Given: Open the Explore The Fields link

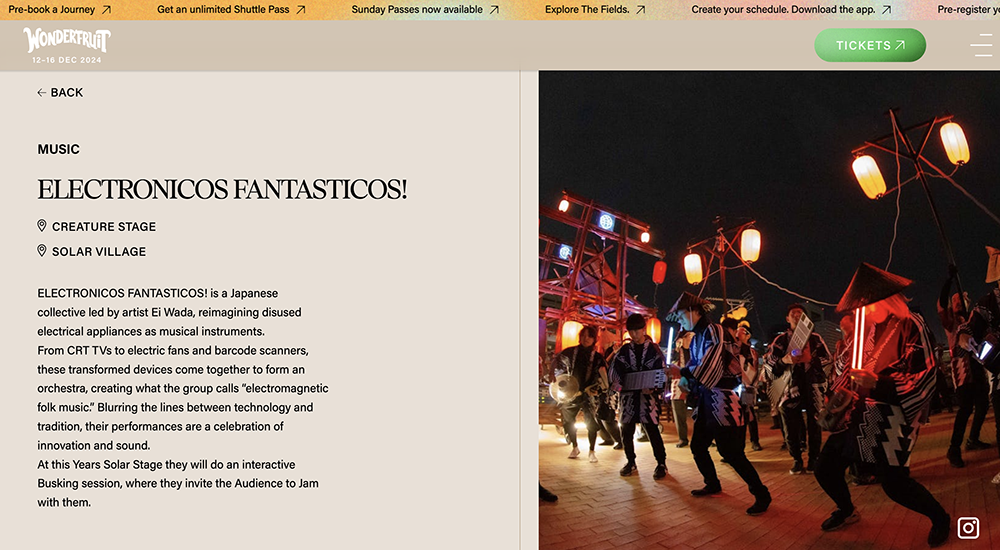Looking at the screenshot, I should tap(595, 10).
